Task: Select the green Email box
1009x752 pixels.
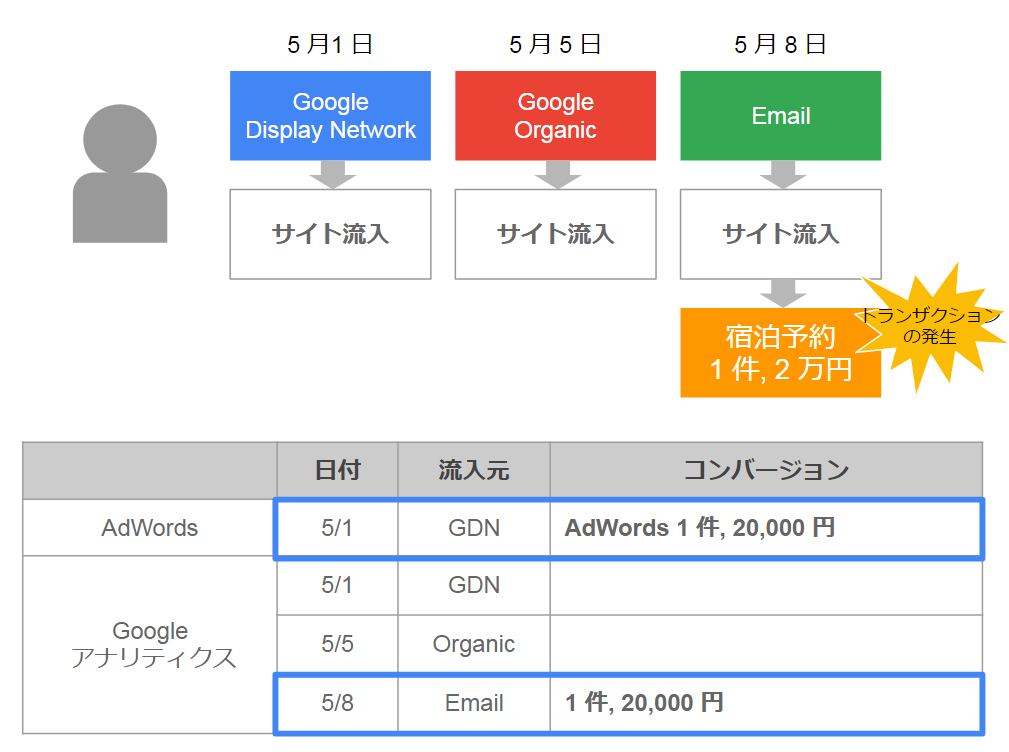Action: (781, 116)
